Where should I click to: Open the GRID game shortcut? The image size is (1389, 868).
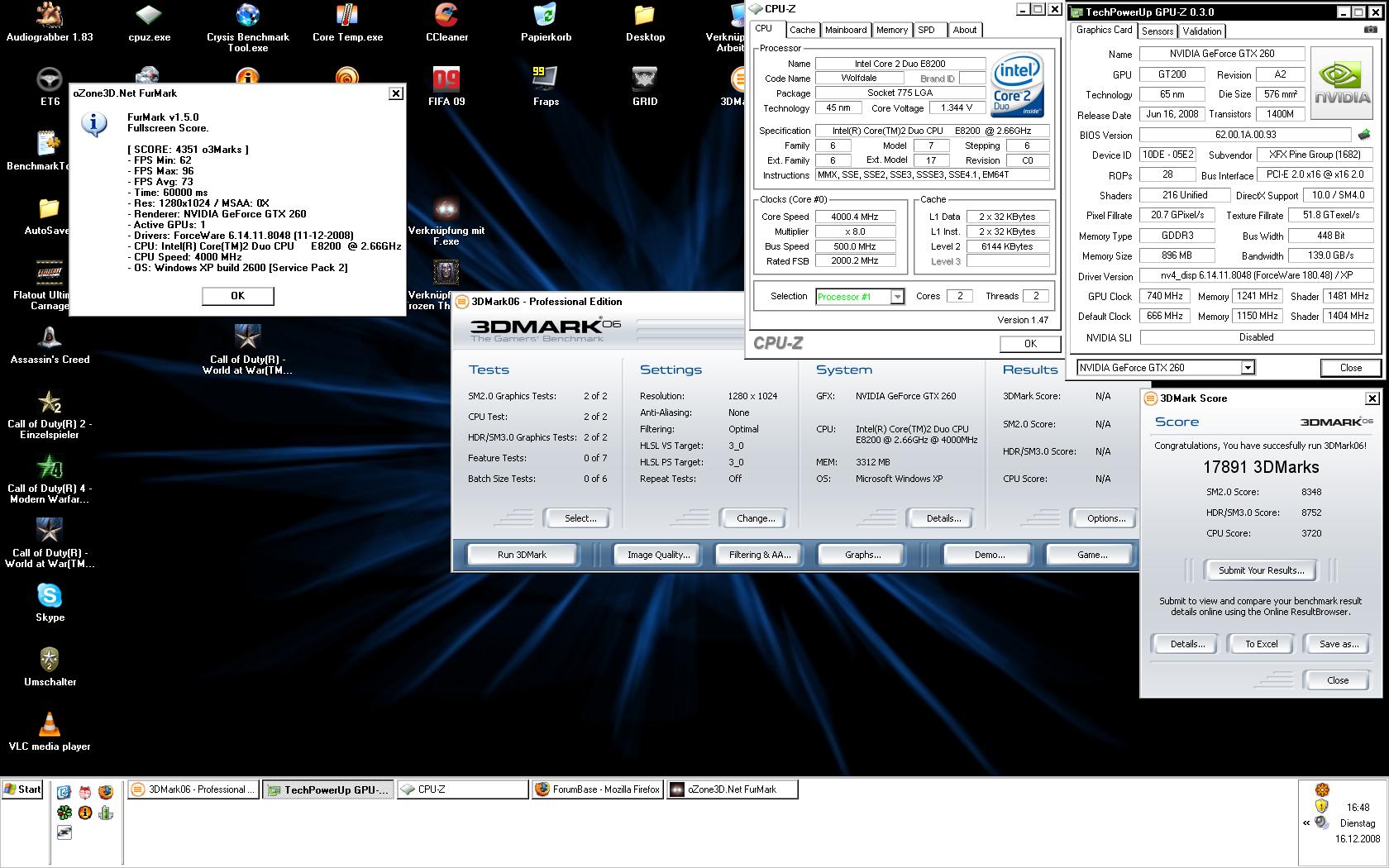[645, 87]
